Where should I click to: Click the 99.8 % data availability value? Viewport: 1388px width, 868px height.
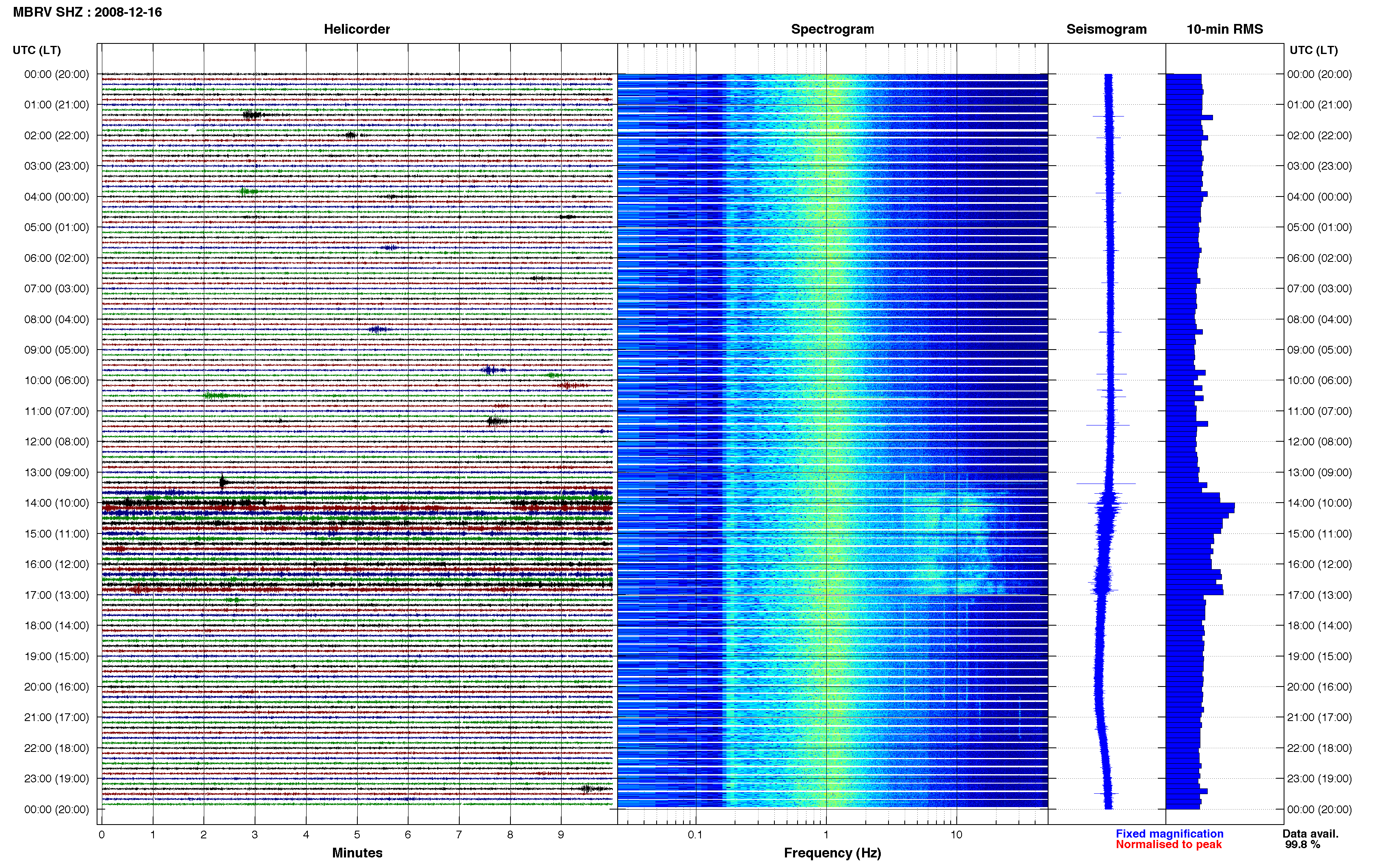tap(1302, 844)
